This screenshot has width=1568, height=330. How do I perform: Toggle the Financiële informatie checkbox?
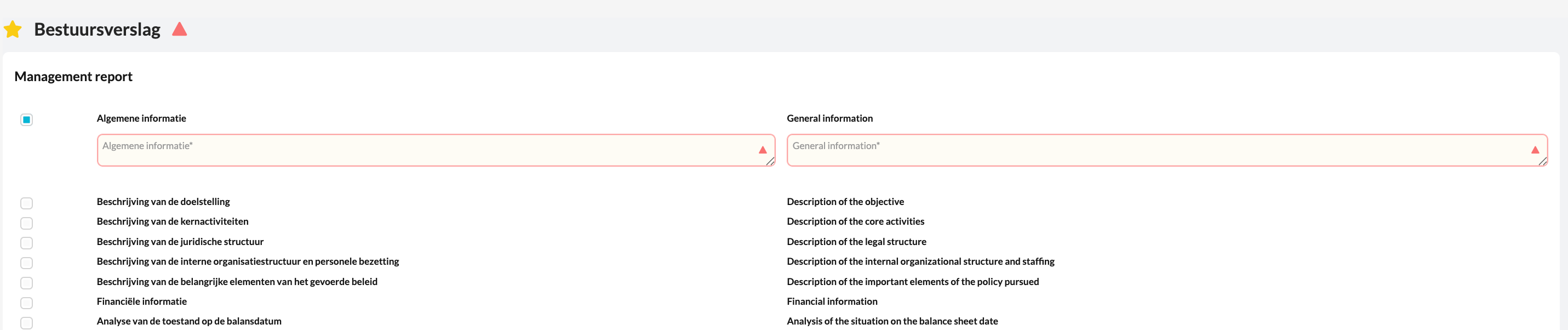click(26, 303)
